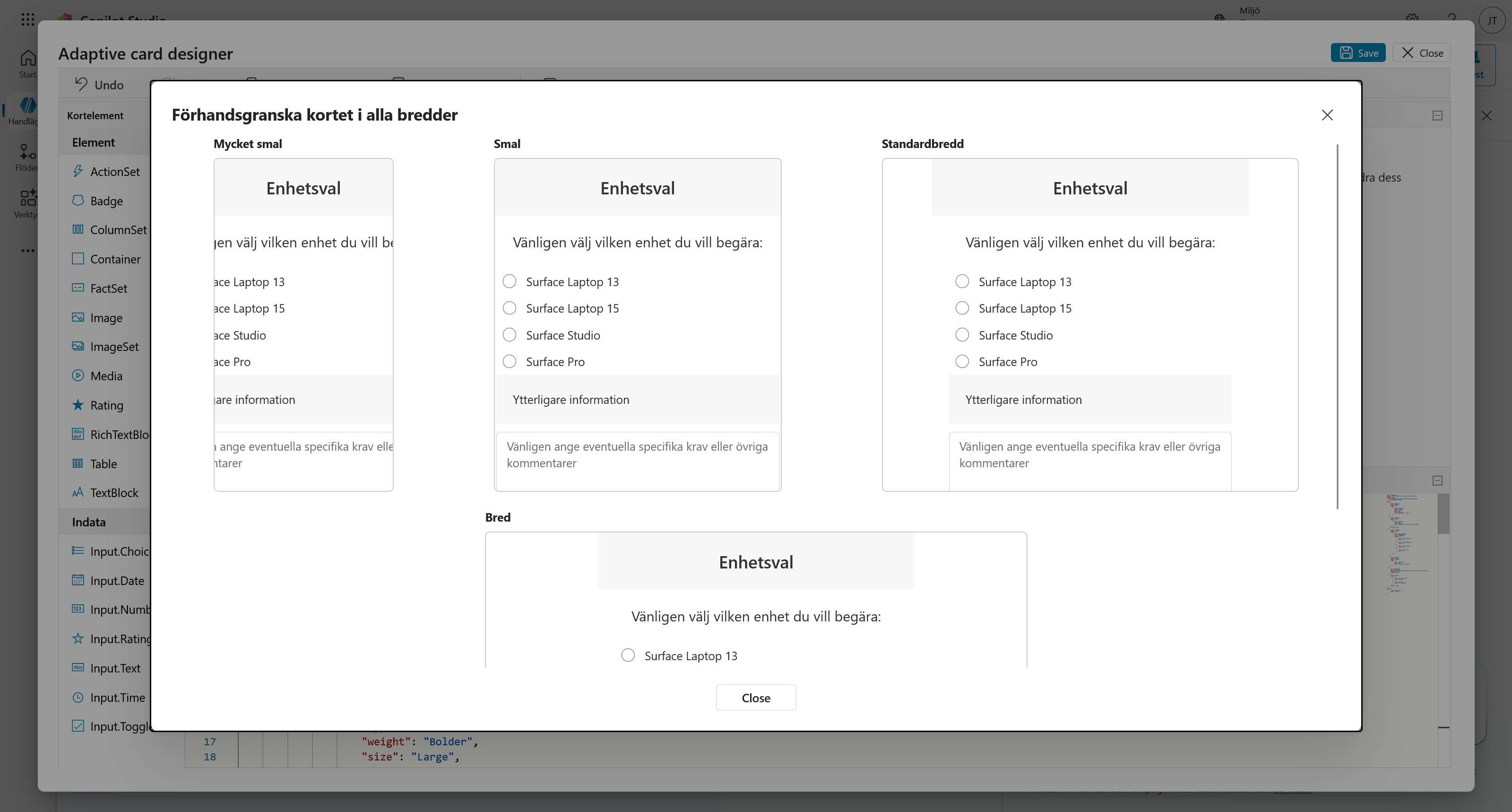Click the Image element icon

(x=78, y=317)
